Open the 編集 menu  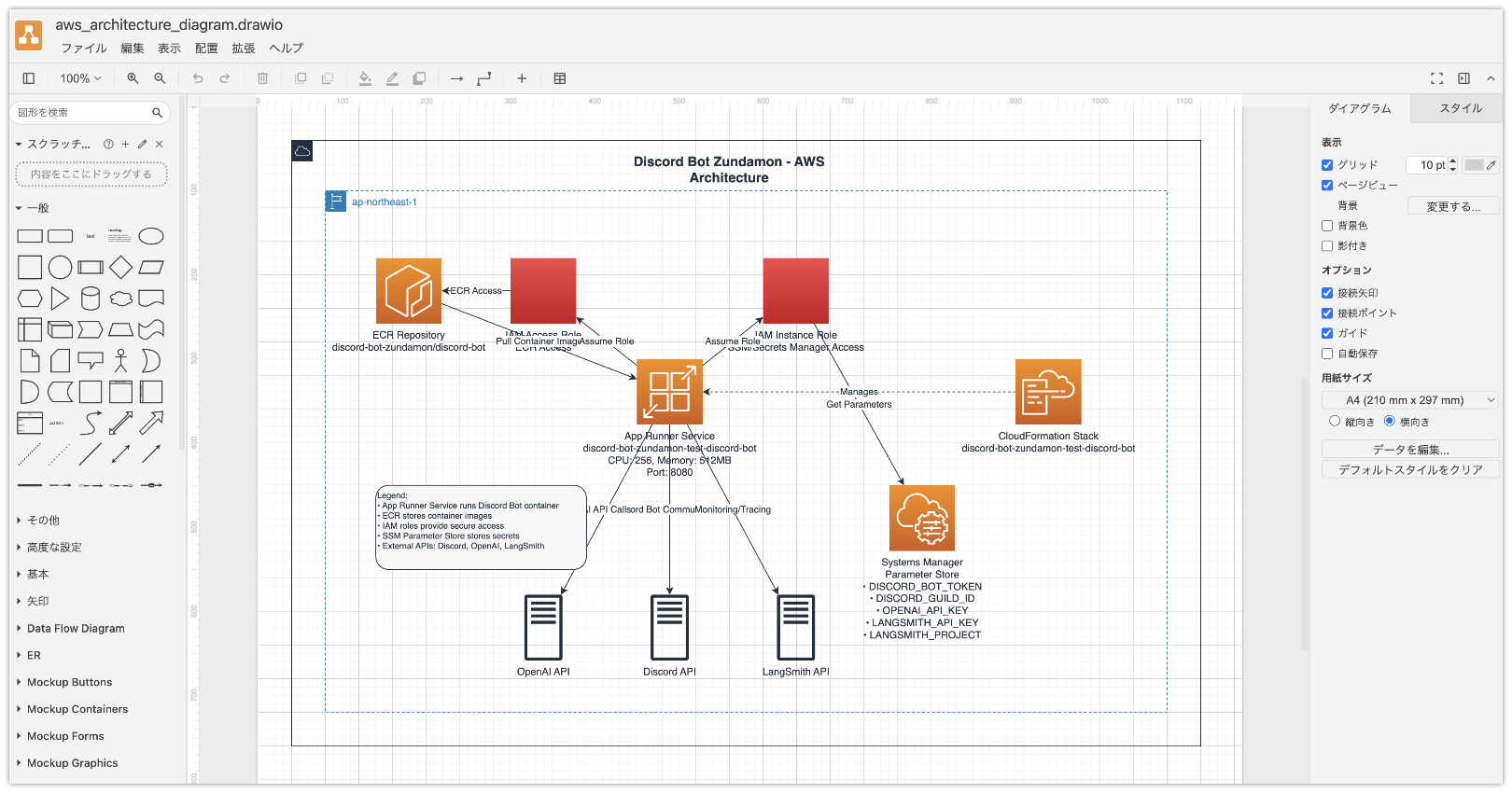click(x=133, y=49)
